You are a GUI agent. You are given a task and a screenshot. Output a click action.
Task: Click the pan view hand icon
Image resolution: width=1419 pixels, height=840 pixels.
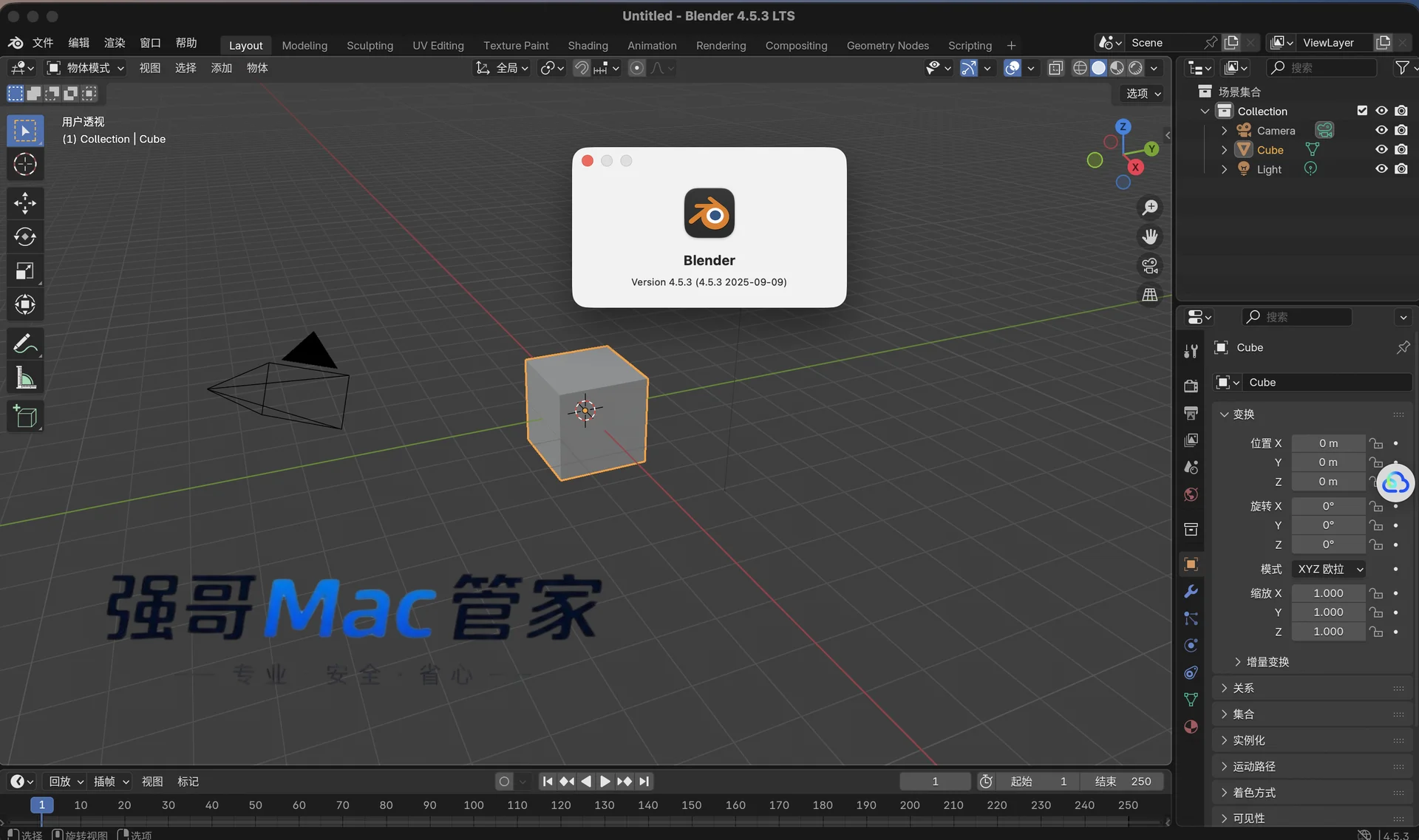[1150, 236]
